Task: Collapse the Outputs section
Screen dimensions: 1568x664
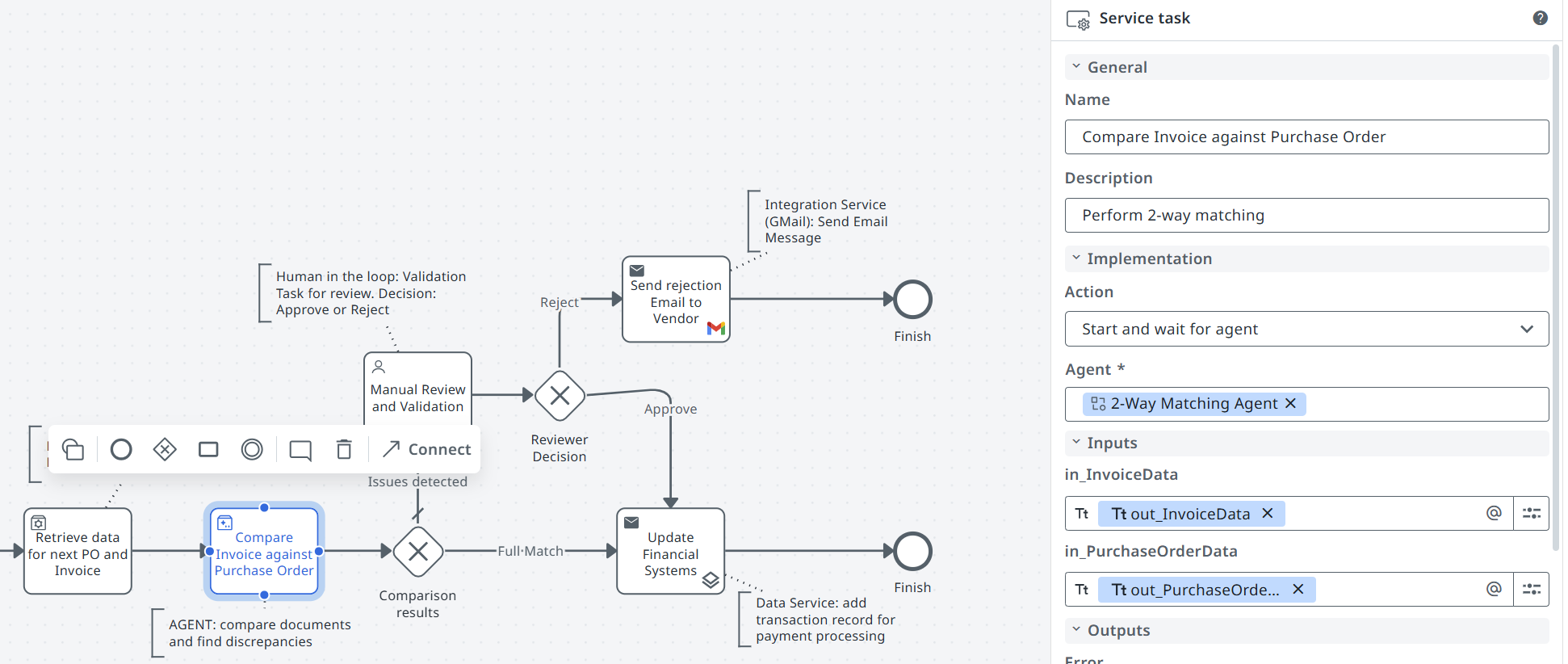Action: point(1076,629)
